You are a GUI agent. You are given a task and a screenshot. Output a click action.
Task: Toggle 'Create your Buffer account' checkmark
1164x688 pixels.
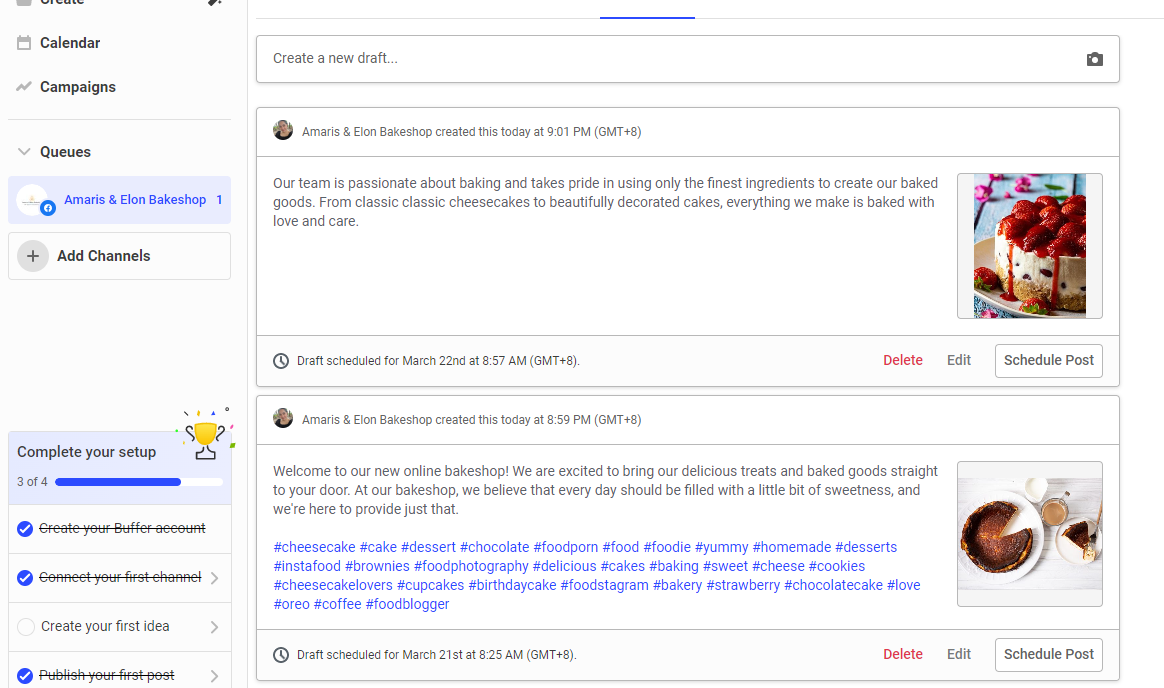(x=25, y=529)
